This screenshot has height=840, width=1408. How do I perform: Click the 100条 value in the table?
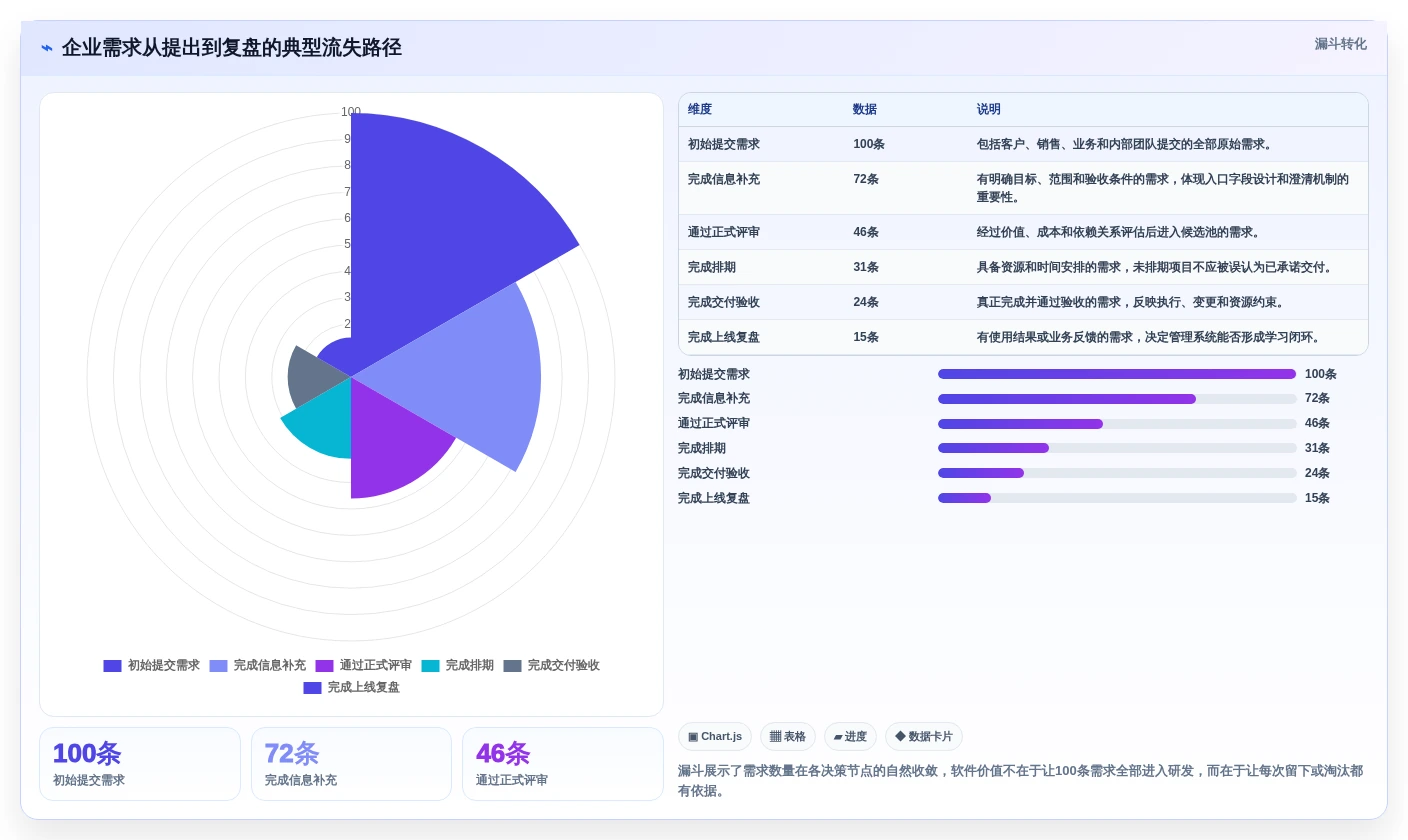point(869,145)
